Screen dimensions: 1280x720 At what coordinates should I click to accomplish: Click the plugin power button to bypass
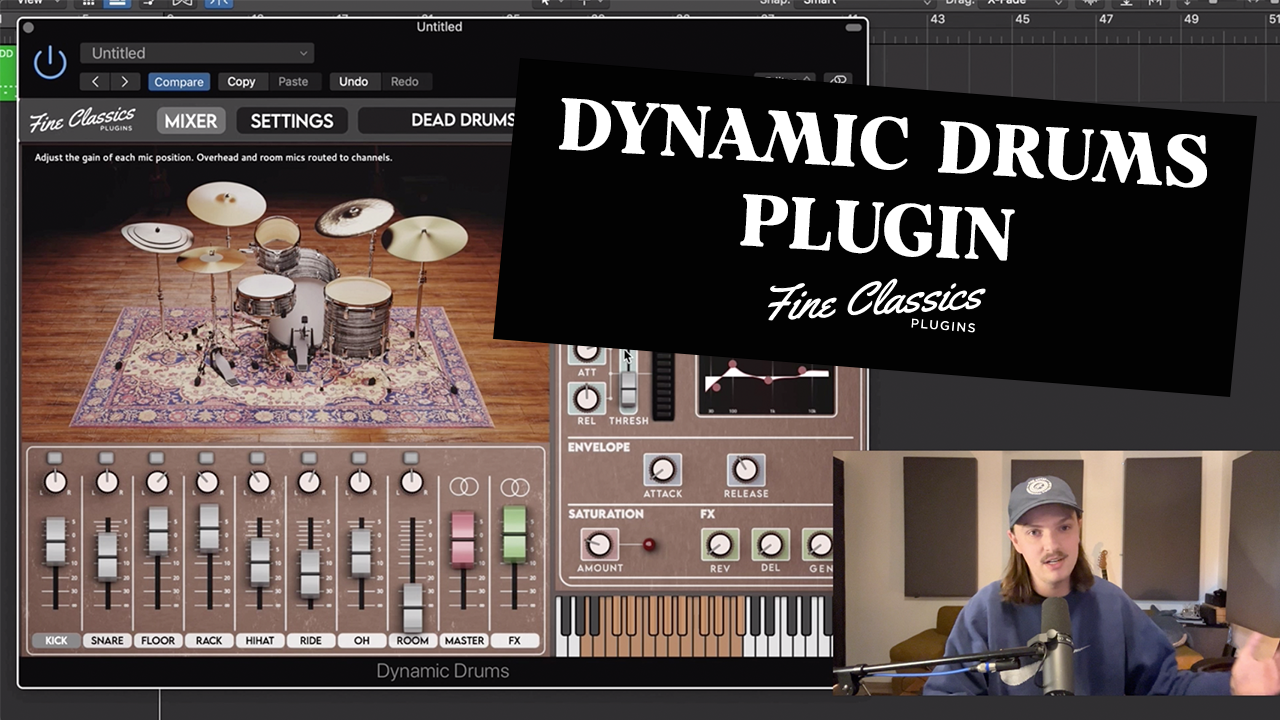click(x=49, y=61)
